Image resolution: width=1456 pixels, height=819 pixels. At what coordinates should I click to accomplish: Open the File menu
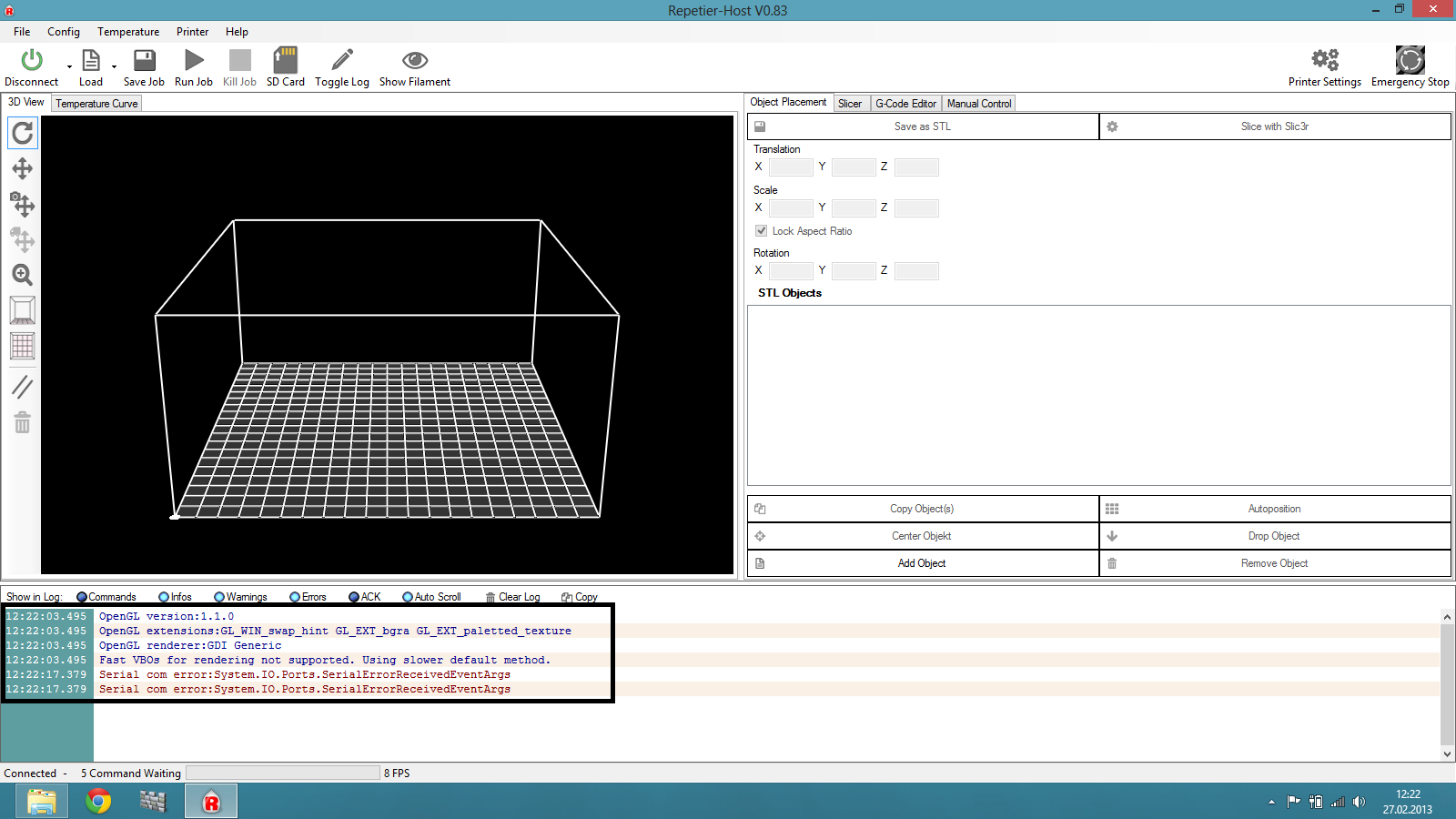coord(22,32)
